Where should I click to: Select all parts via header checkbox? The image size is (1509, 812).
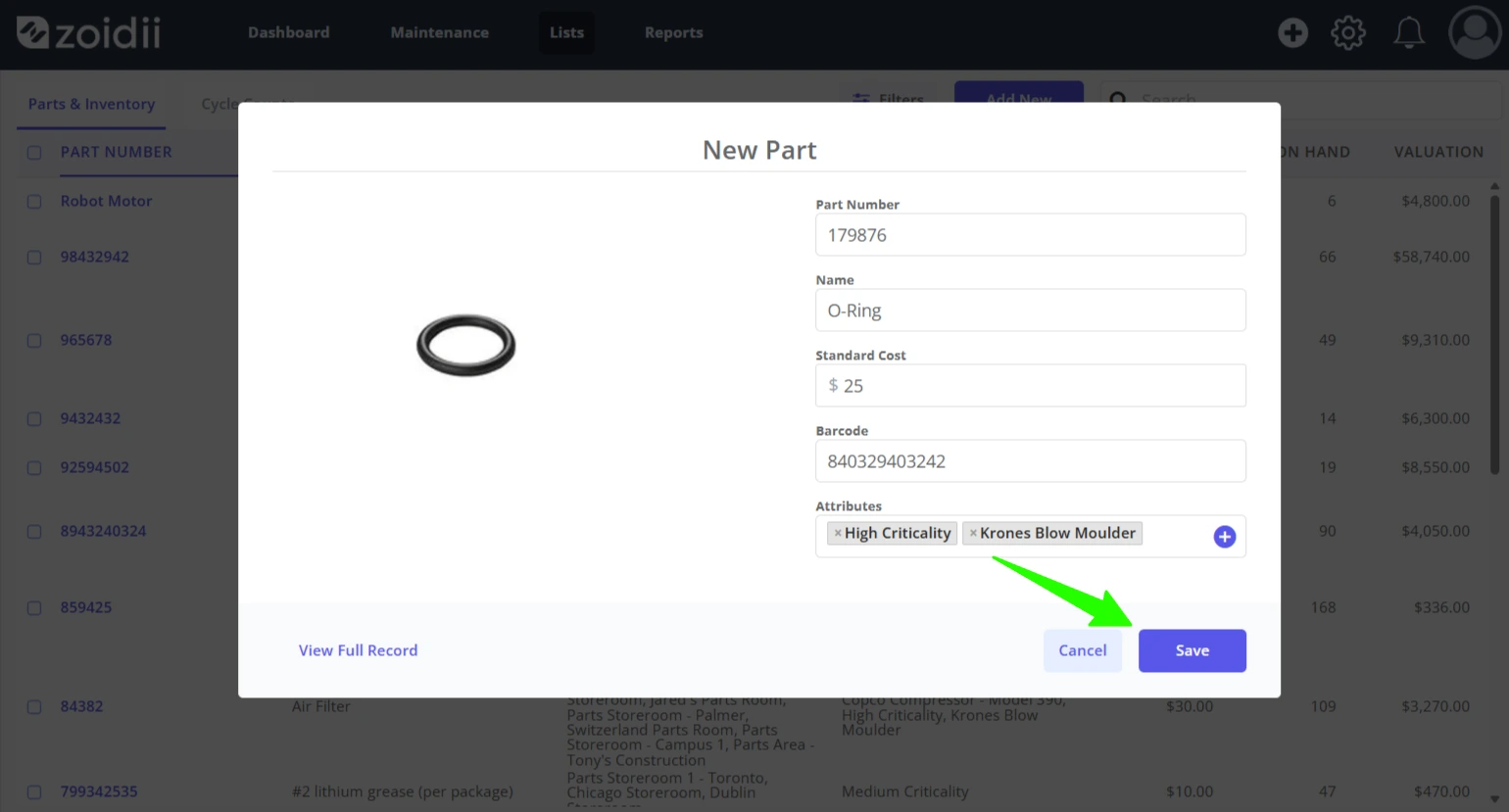34,153
